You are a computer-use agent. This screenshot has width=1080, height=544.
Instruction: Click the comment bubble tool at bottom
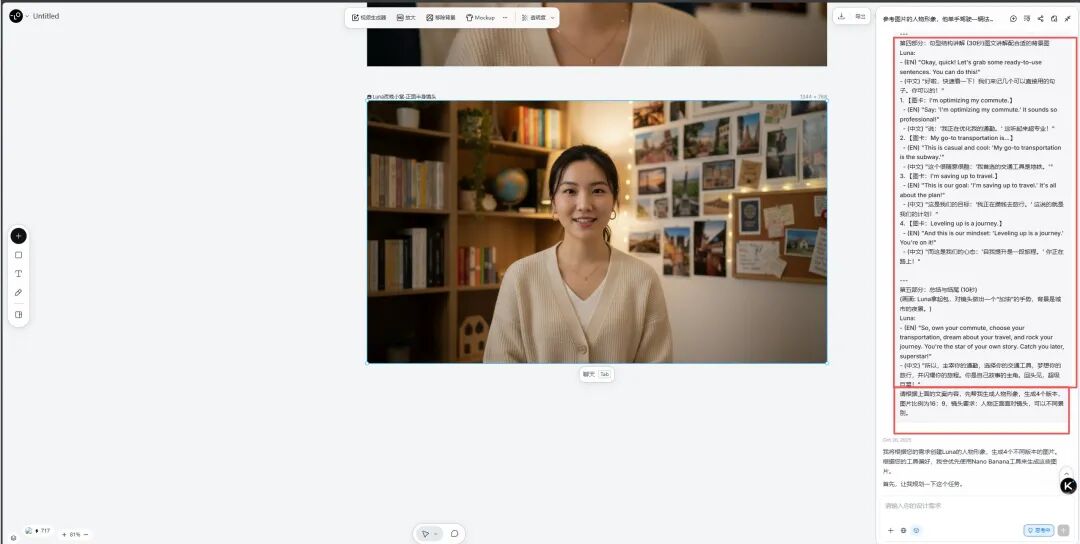point(455,534)
